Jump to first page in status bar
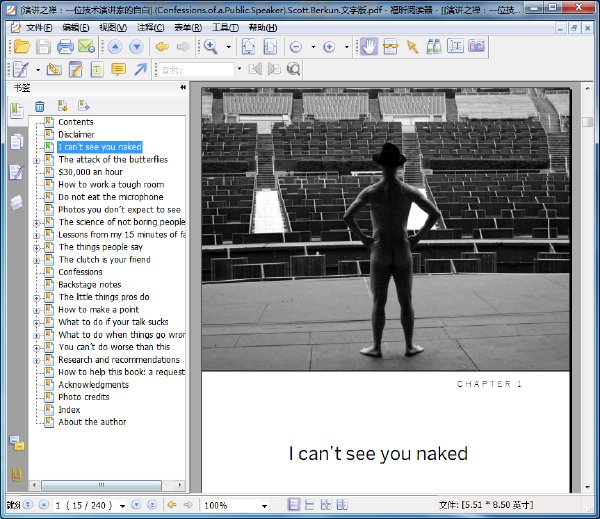The image size is (600, 519). [x=28, y=505]
